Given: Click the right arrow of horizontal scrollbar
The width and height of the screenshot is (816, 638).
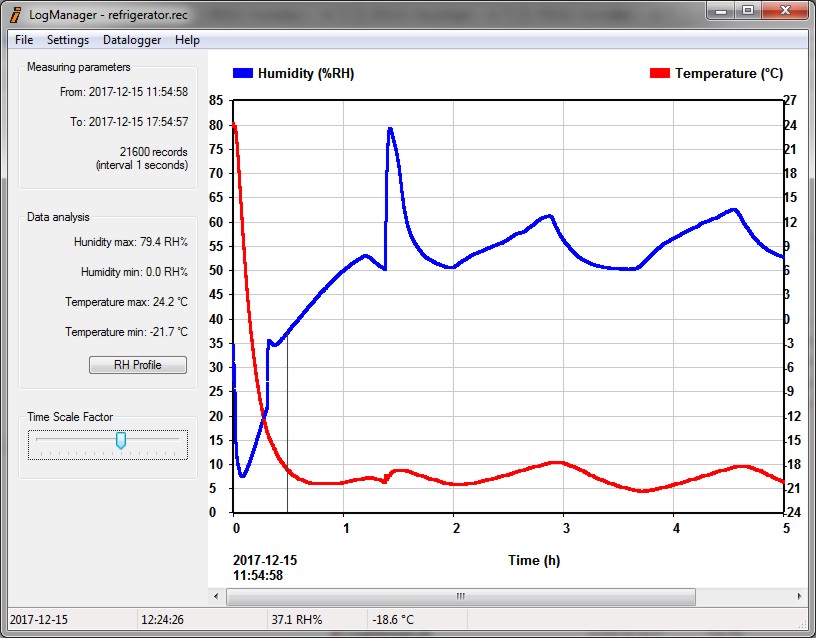Looking at the screenshot, I should coord(799,597).
